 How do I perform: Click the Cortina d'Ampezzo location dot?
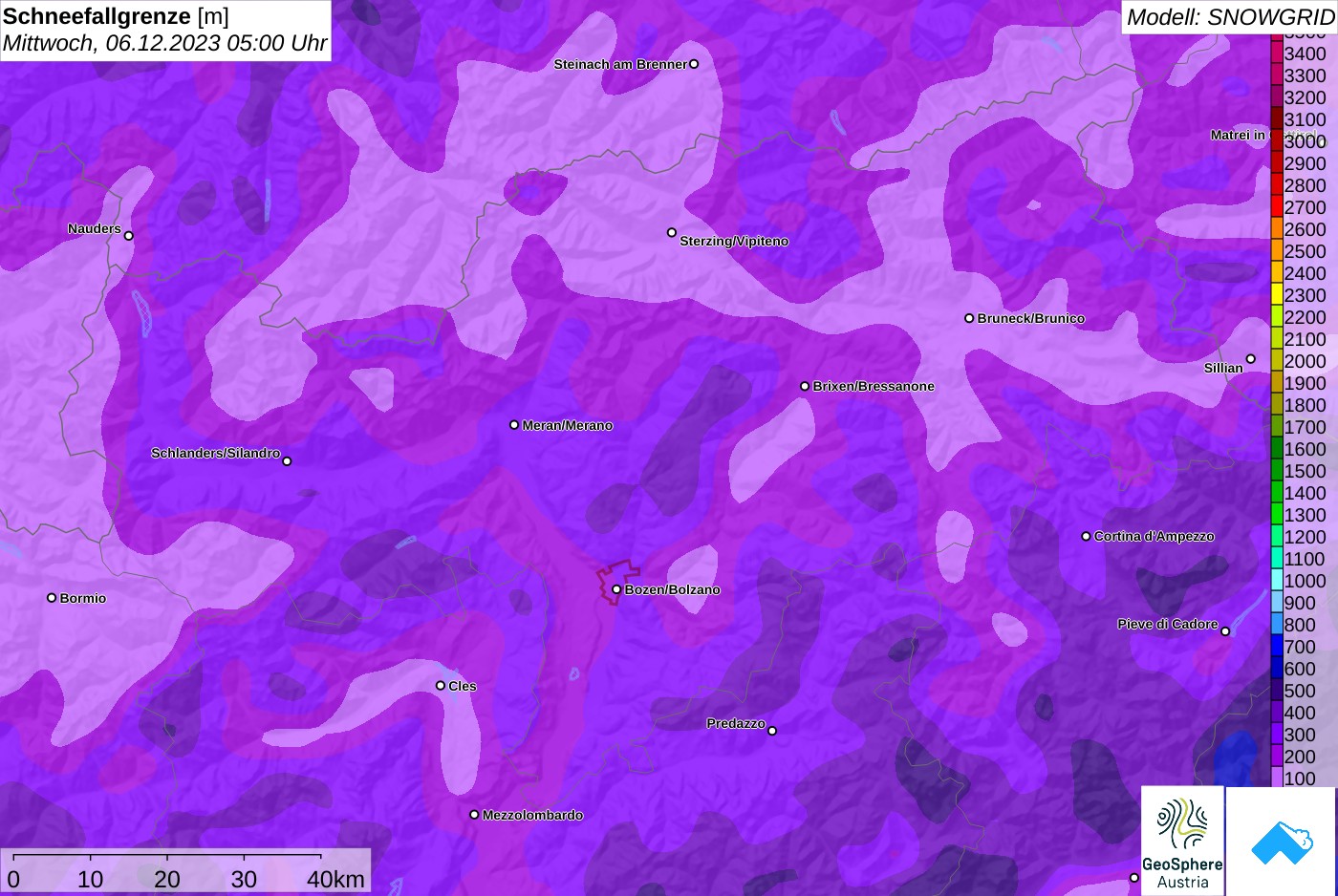click(x=1086, y=536)
